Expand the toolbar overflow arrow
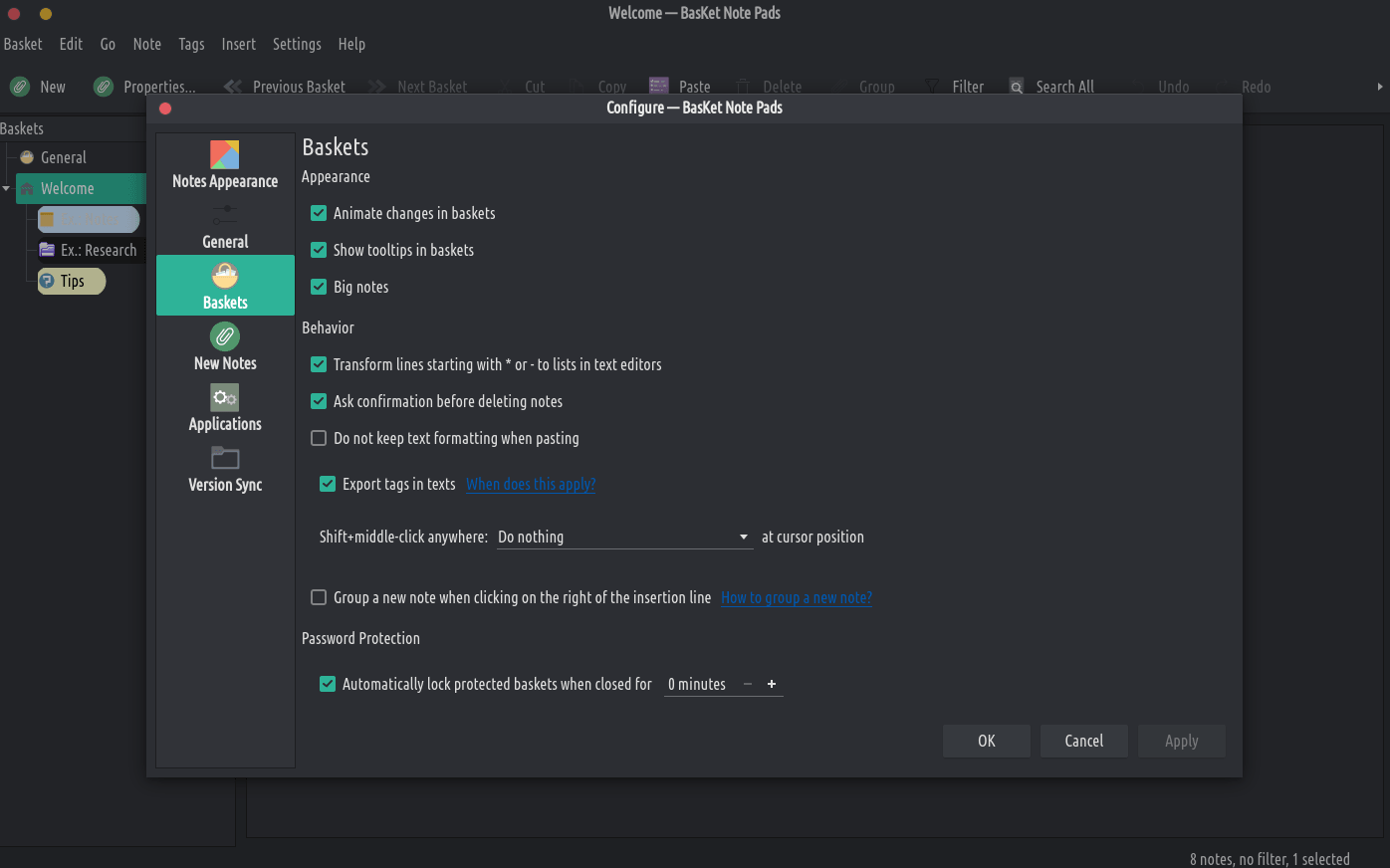Image resolution: width=1390 pixels, height=868 pixels. tap(1379, 87)
